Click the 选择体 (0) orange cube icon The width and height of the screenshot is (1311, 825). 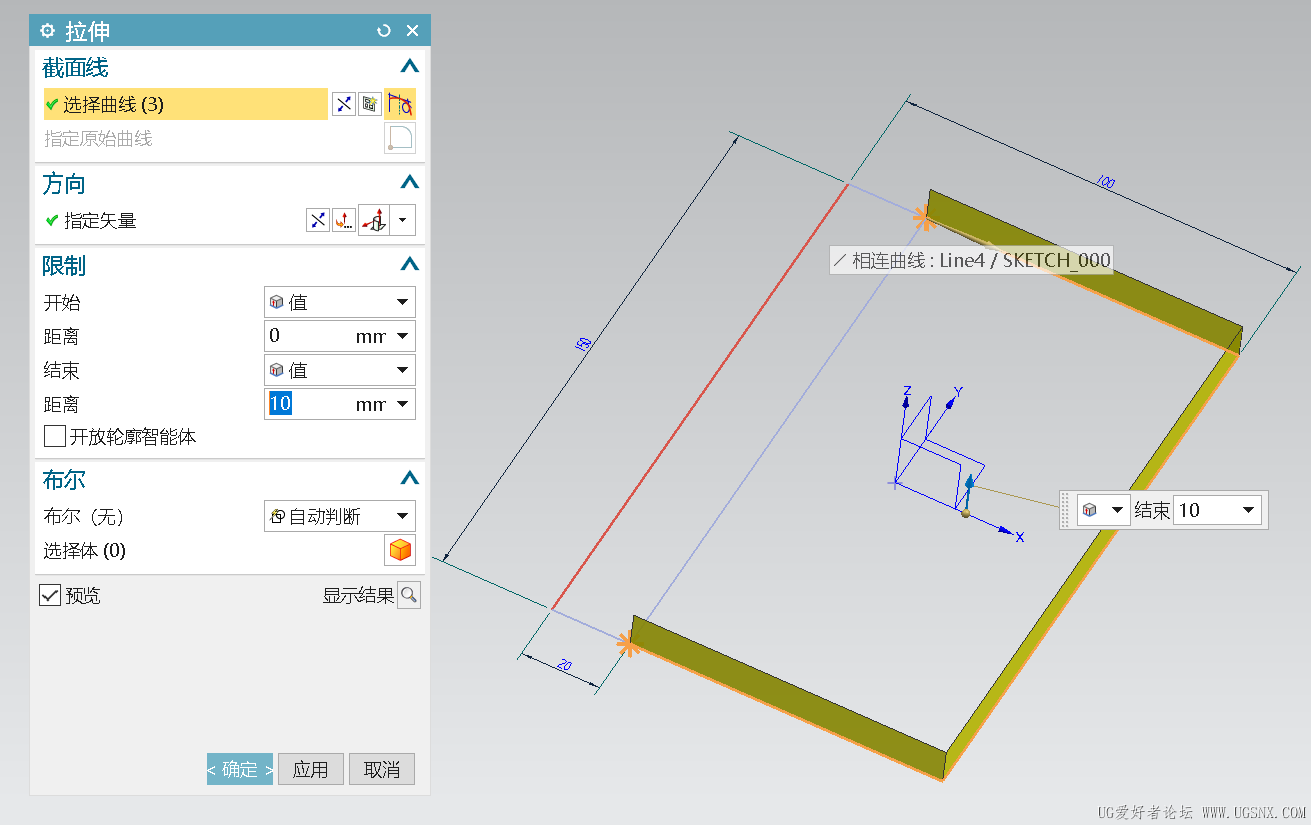(400, 550)
